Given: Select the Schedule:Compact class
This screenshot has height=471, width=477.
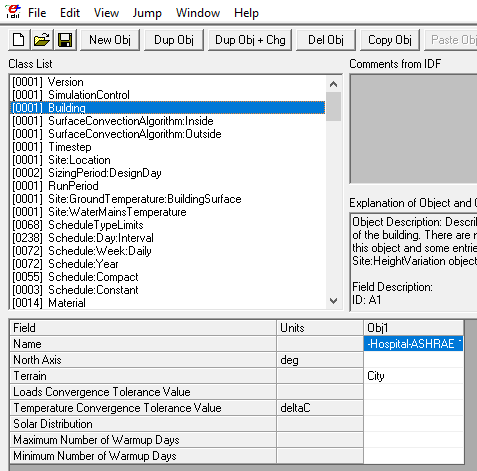Looking at the screenshot, I should (x=168, y=277).
